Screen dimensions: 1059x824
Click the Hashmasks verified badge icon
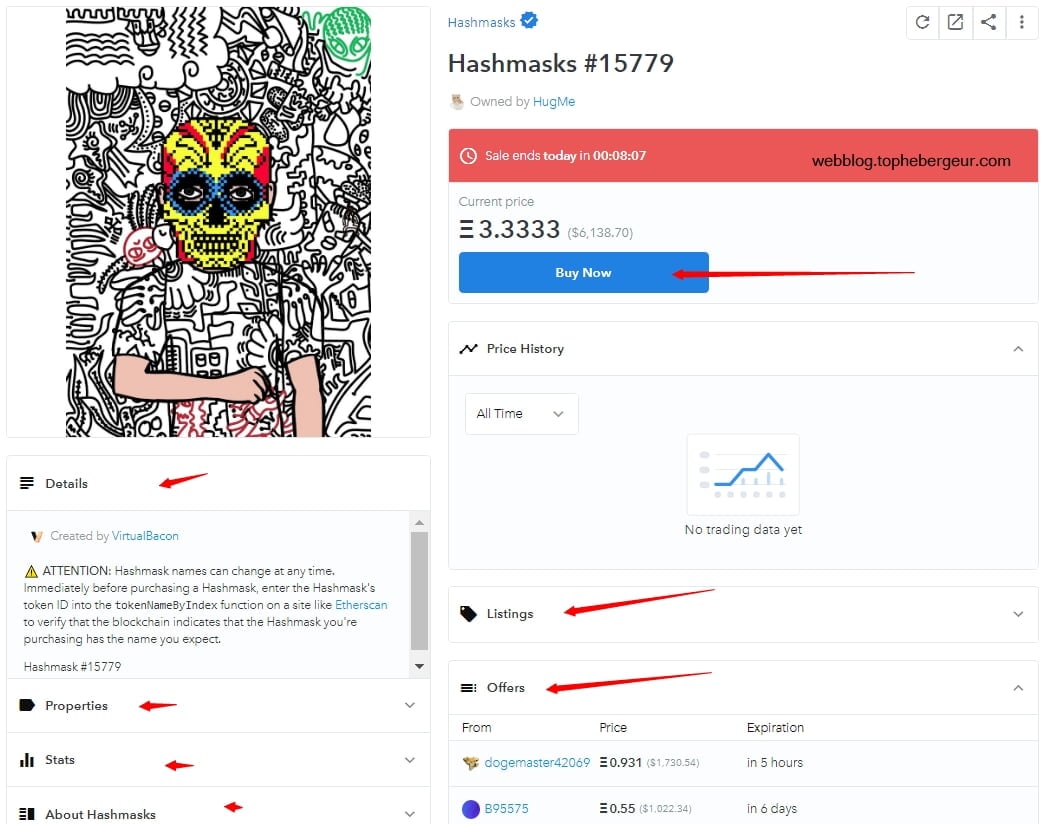[530, 21]
